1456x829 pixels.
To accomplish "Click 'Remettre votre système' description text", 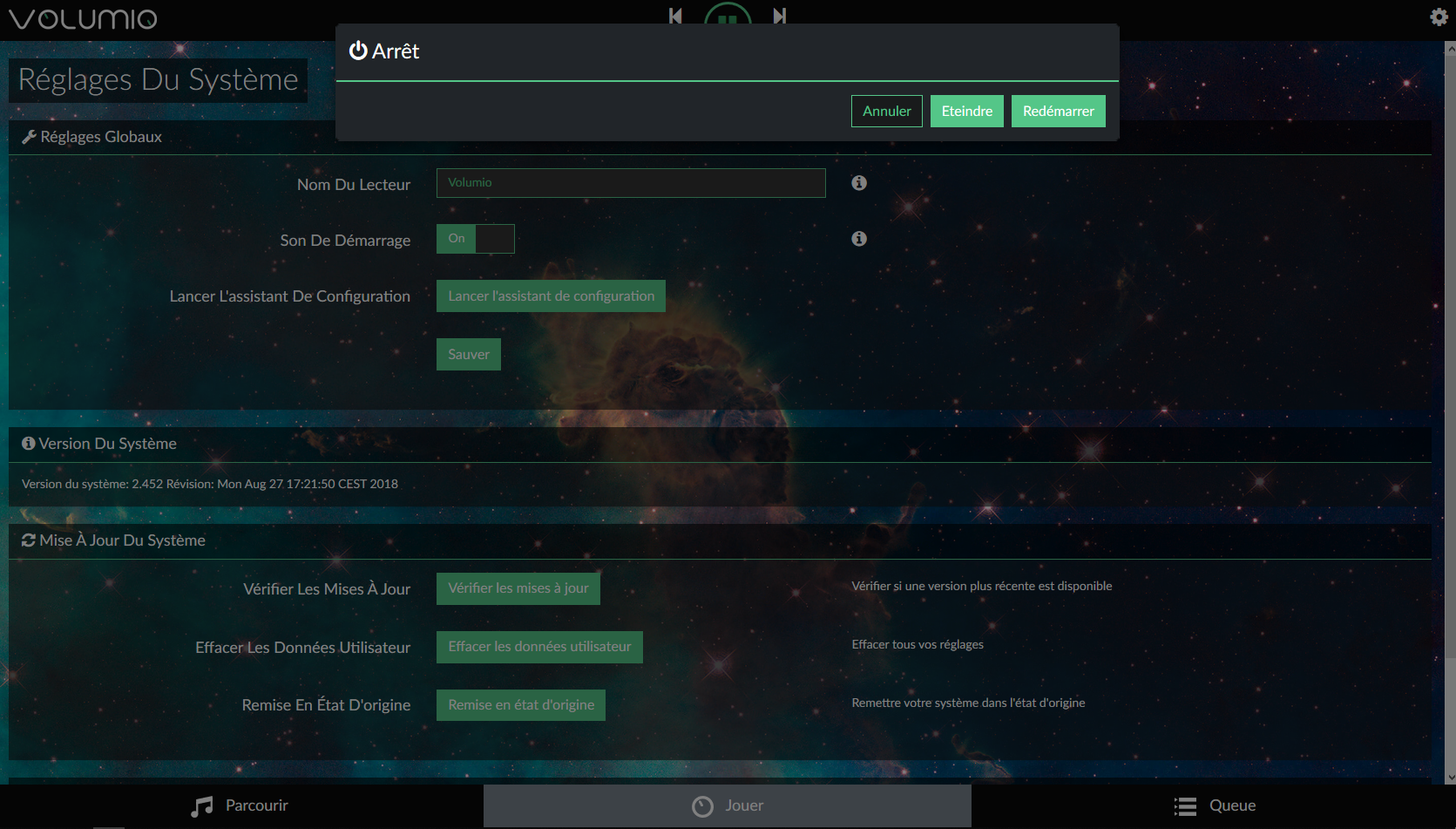I will click(968, 703).
